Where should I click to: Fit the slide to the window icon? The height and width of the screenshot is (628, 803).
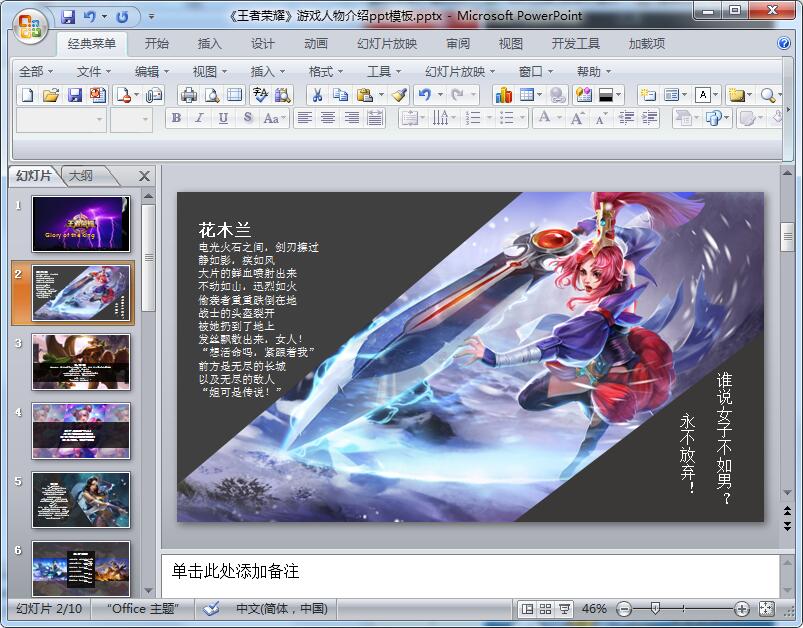click(x=767, y=609)
